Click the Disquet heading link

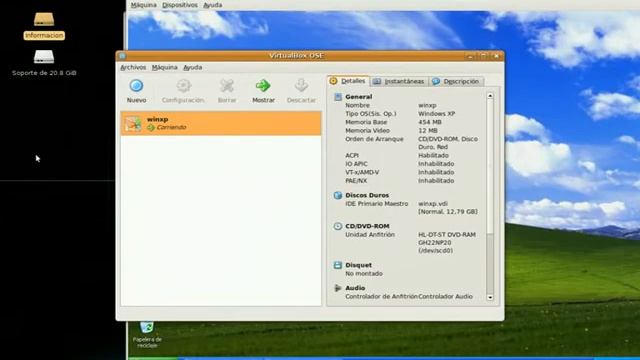point(358,265)
